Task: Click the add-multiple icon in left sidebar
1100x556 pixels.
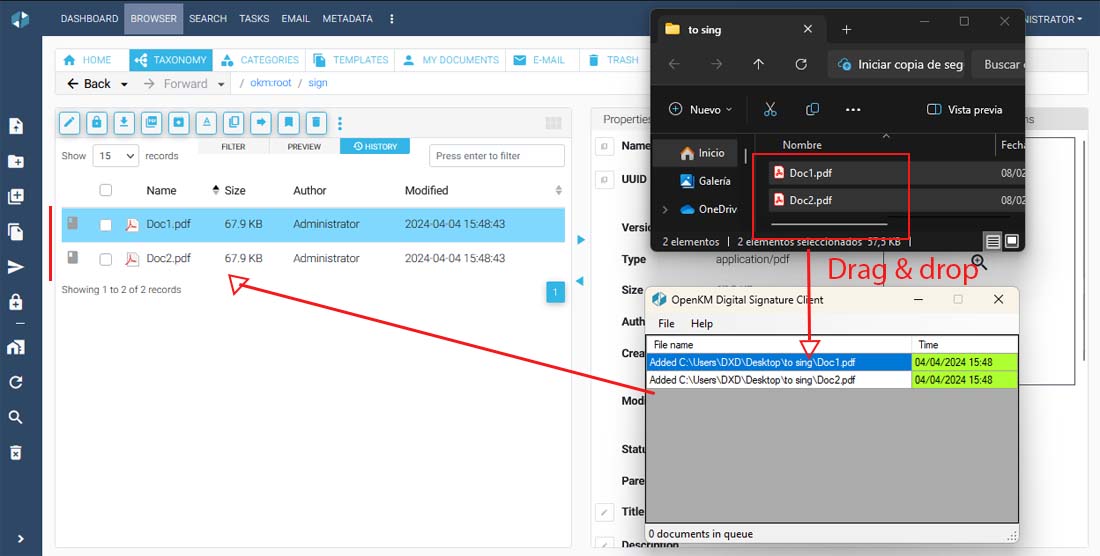Action: [15, 196]
